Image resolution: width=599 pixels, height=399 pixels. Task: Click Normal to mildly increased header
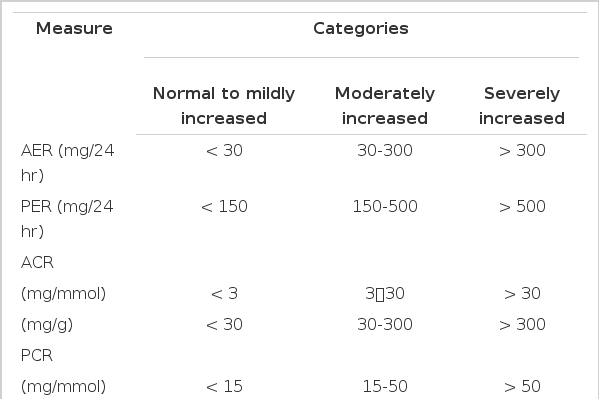click(x=224, y=105)
